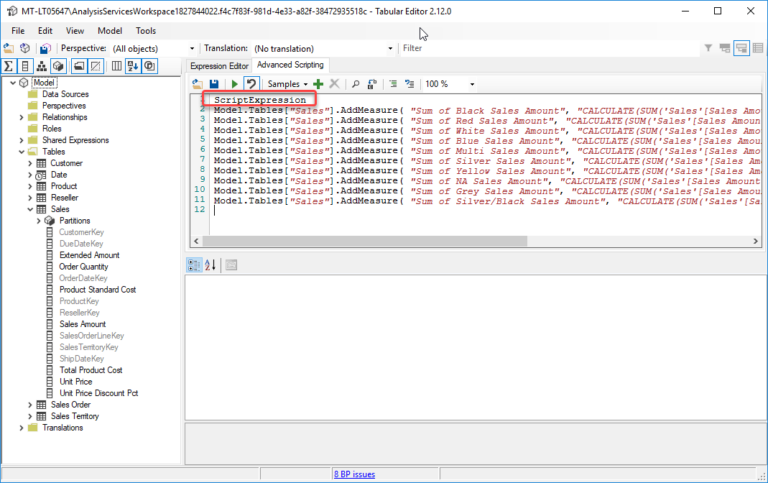This screenshot has width=768, height=483.
Task: Expand the Sales Territory table
Action: point(30,416)
